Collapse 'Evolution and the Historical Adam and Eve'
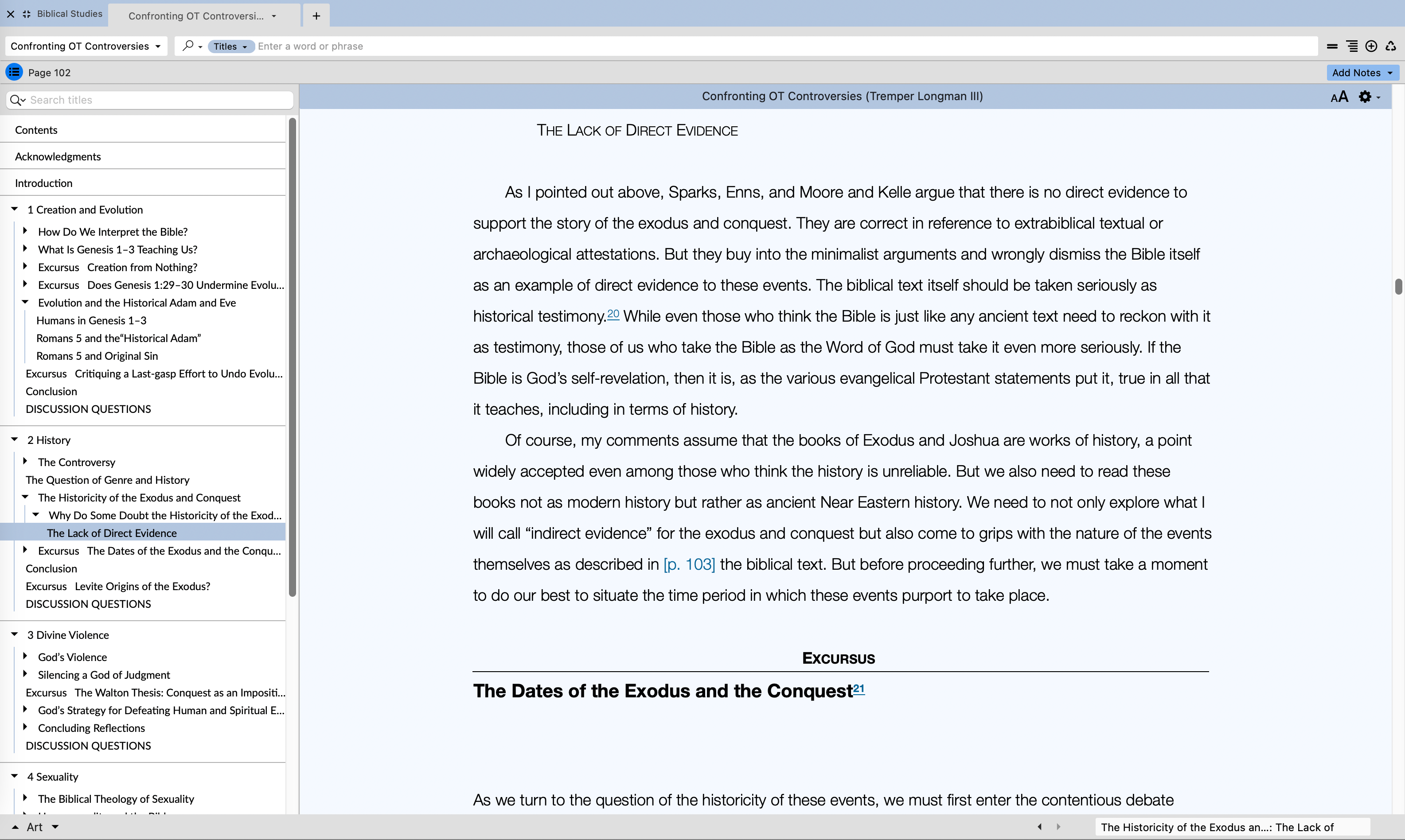This screenshot has height=840, width=1405. click(x=25, y=302)
